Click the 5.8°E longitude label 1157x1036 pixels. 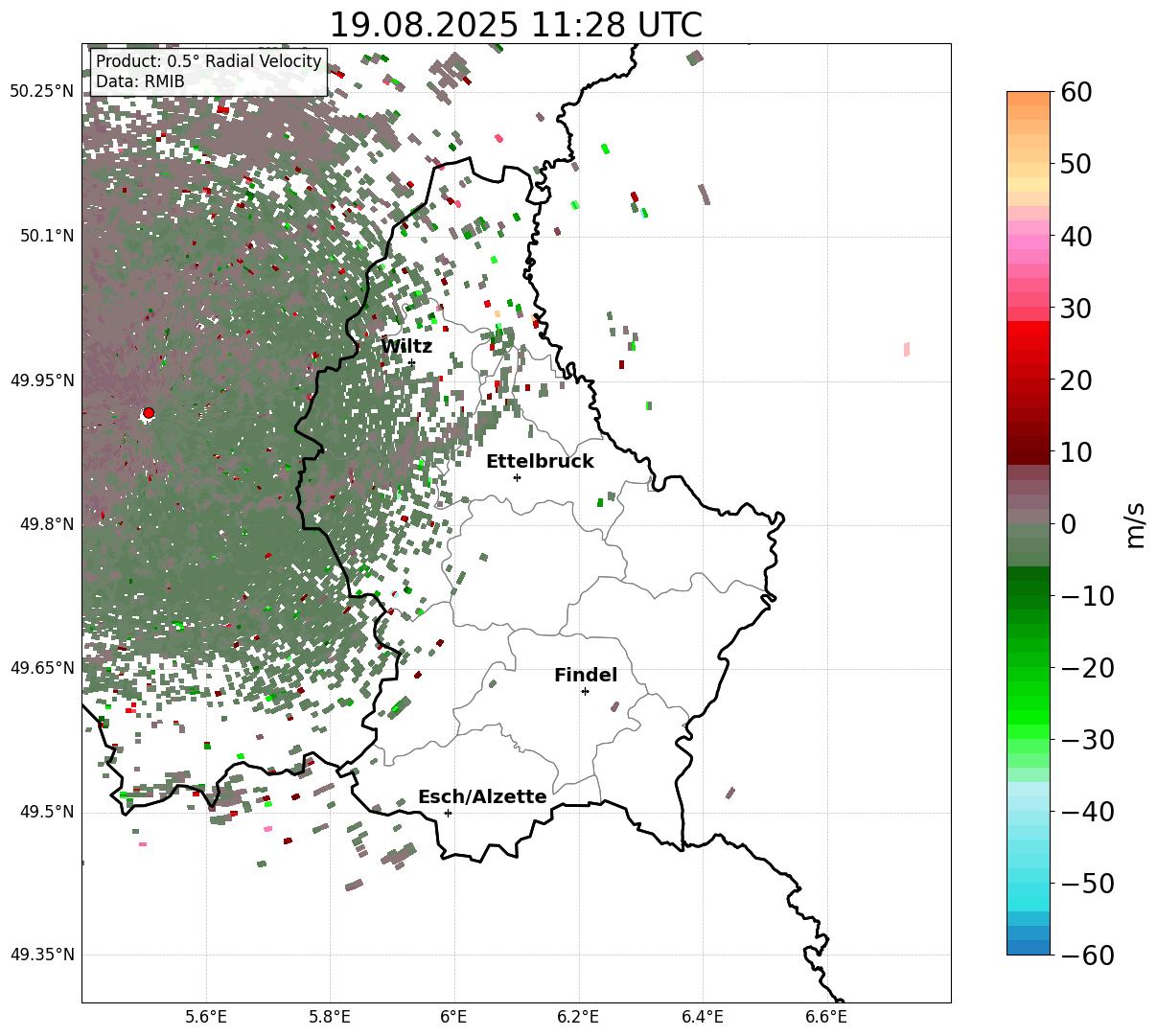330,1017
